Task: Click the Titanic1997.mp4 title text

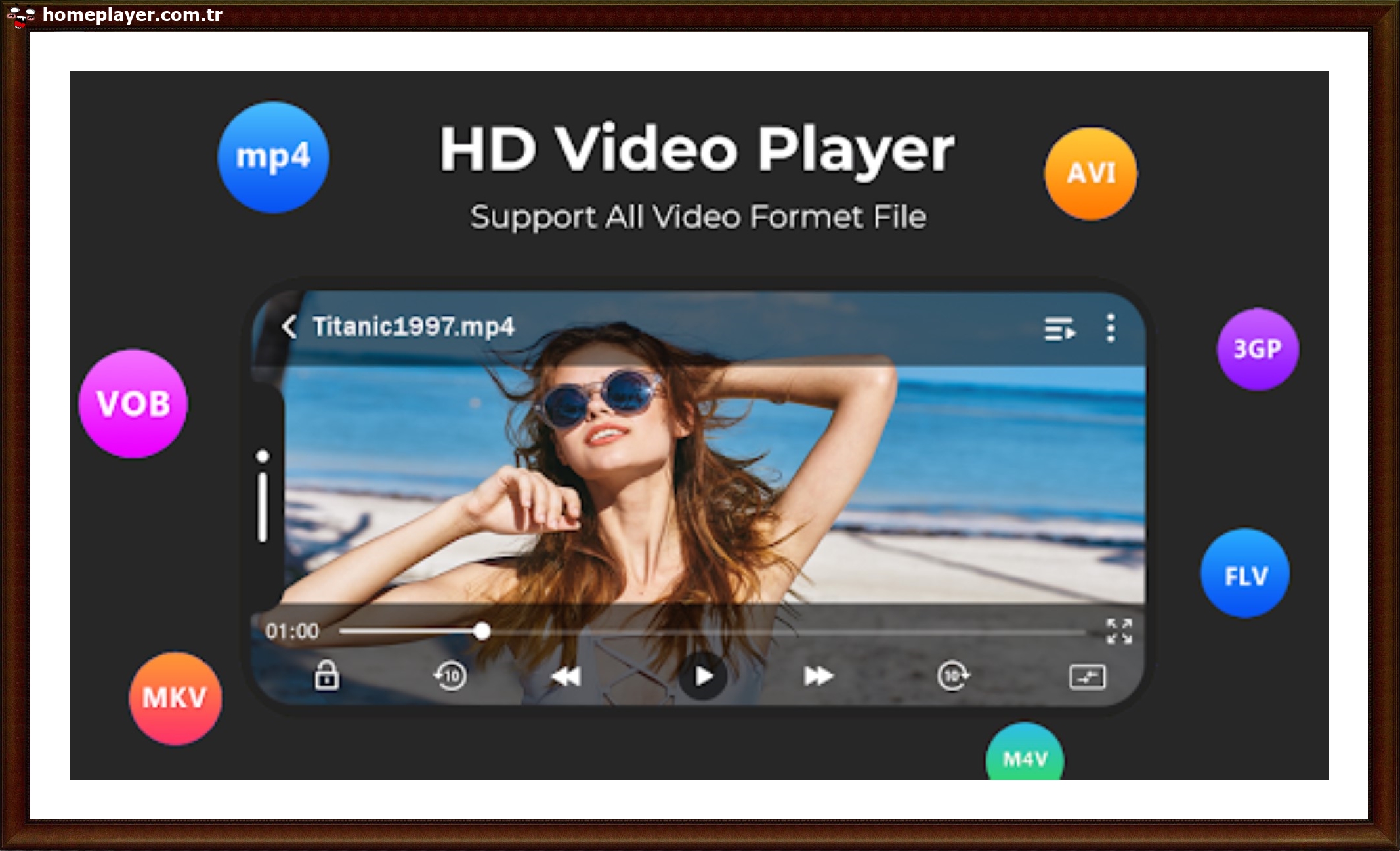Action: (x=415, y=327)
